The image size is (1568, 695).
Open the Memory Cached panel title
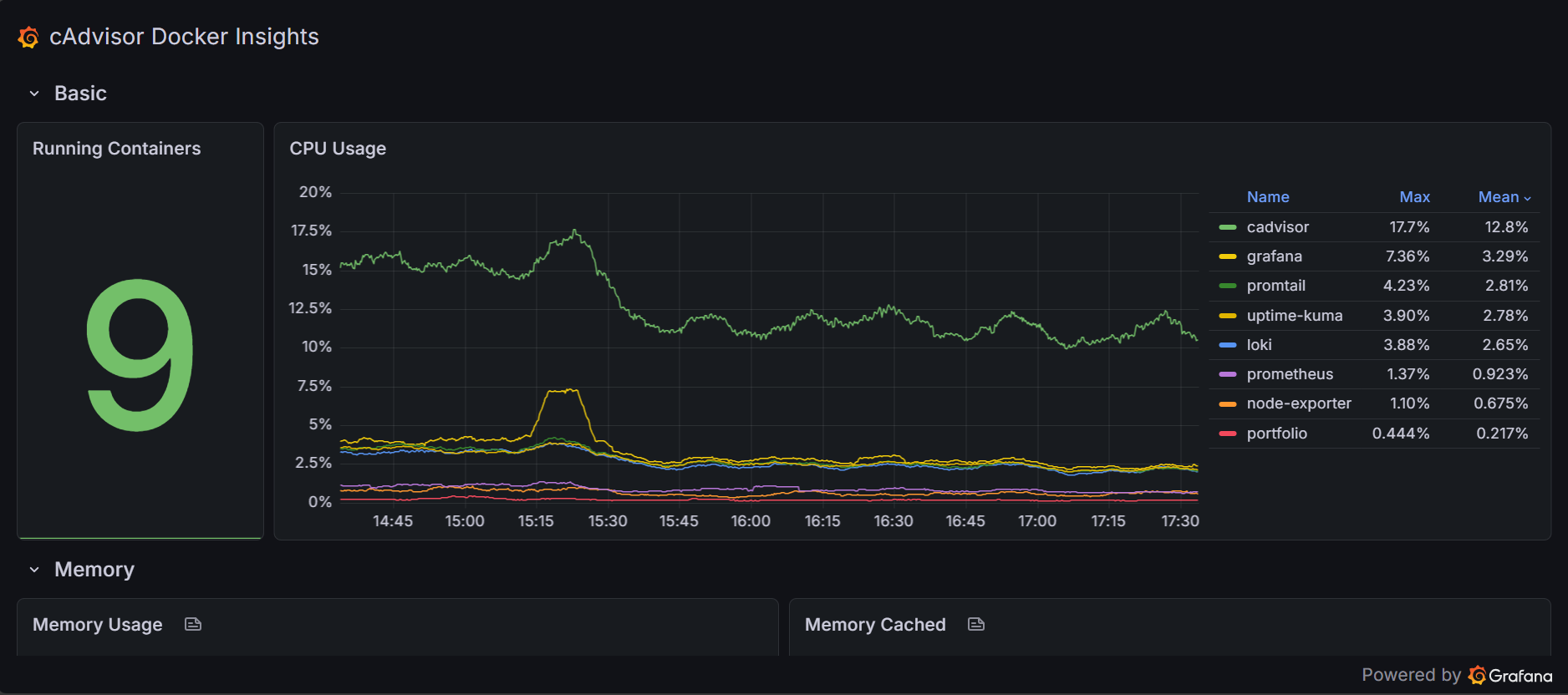coord(875,625)
